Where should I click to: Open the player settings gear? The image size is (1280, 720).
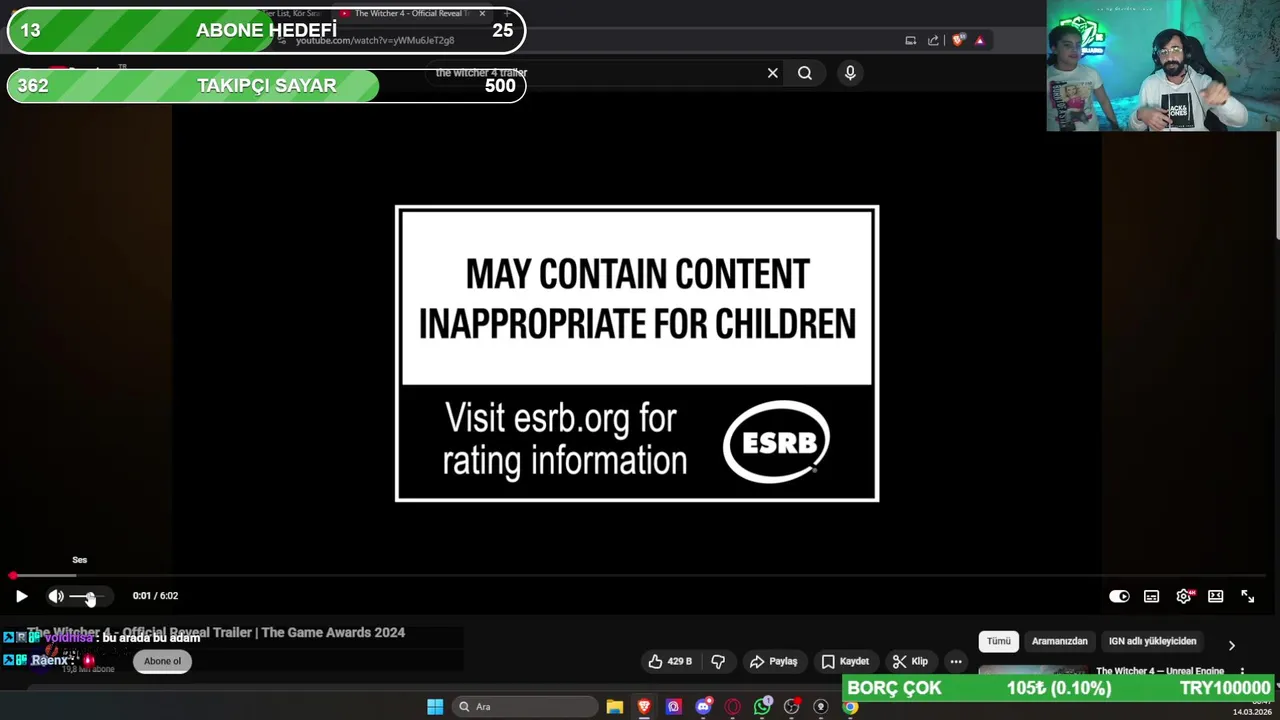coord(1184,596)
